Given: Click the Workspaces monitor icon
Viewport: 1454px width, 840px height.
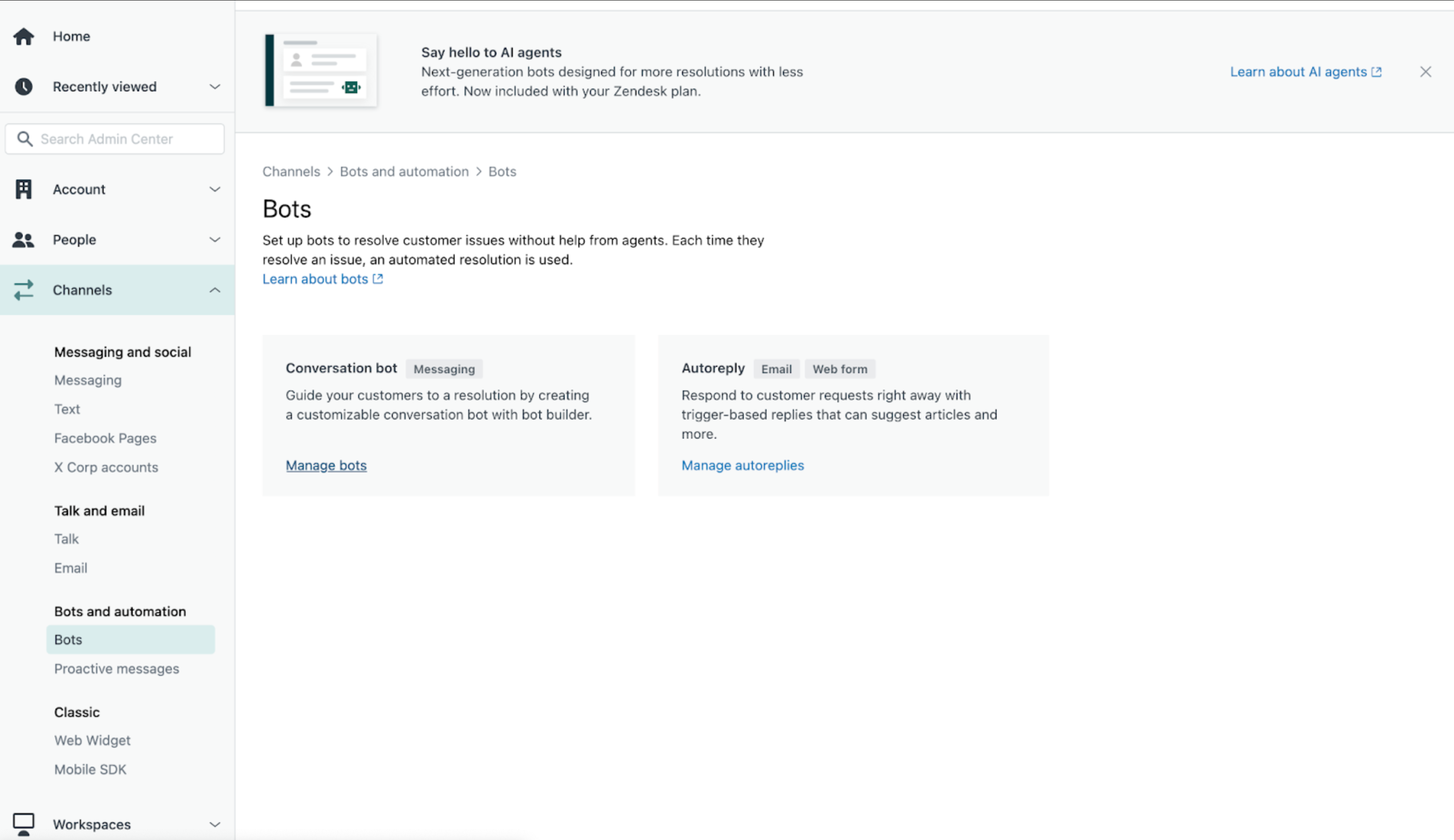Looking at the screenshot, I should (24, 824).
